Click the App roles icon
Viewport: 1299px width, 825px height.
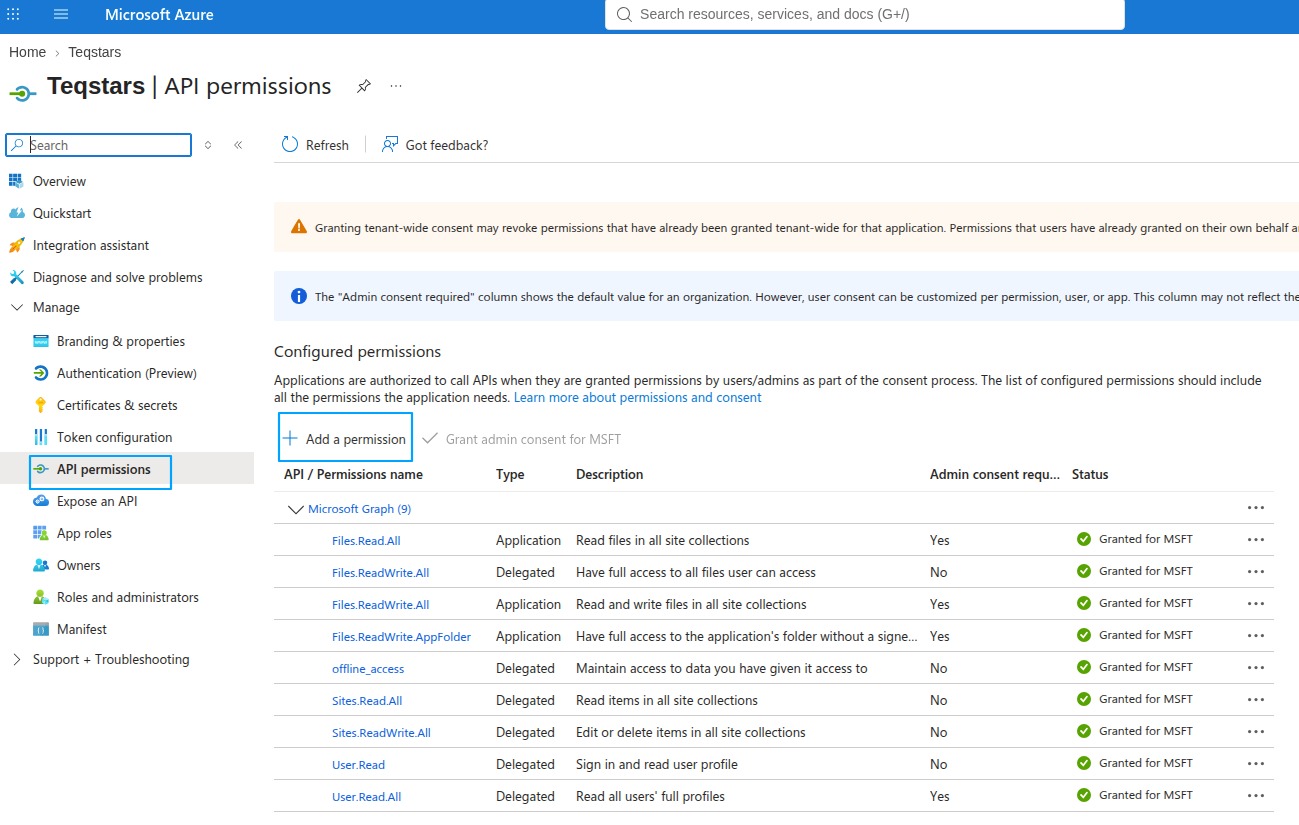click(x=41, y=533)
